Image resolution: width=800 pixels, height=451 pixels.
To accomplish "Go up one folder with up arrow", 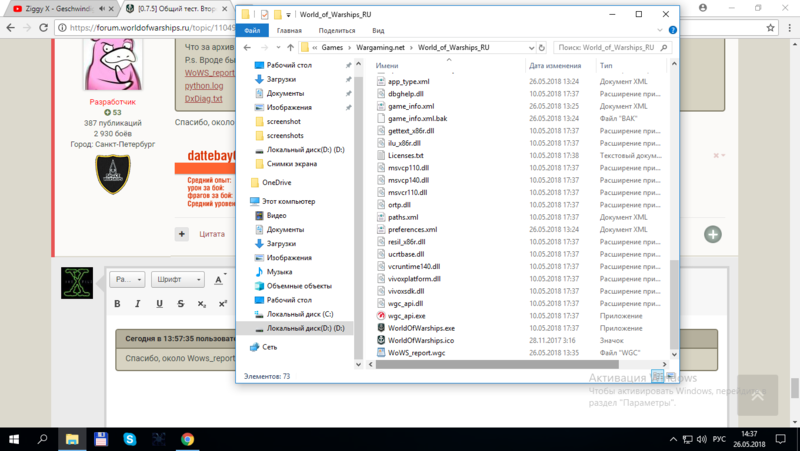I will 290,47.
